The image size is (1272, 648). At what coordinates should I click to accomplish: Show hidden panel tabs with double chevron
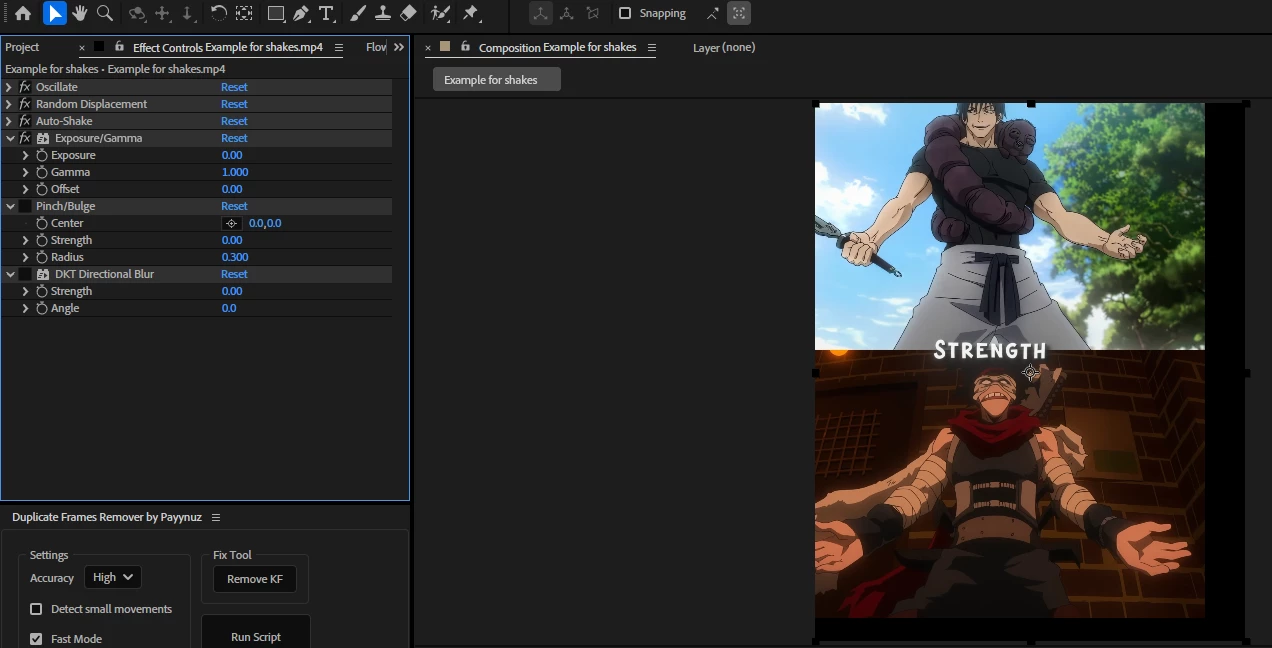pyautogui.click(x=399, y=47)
